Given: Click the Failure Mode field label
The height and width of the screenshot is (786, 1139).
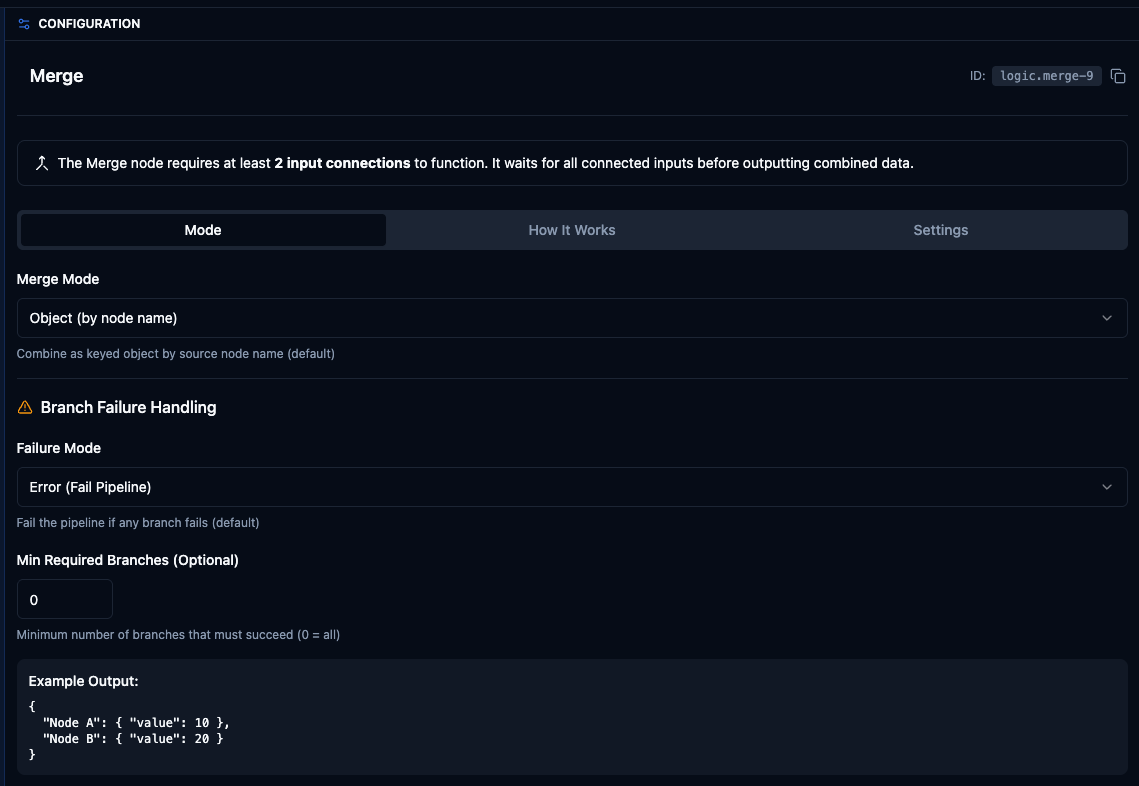Looking at the screenshot, I should pyautogui.click(x=59, y=448).
